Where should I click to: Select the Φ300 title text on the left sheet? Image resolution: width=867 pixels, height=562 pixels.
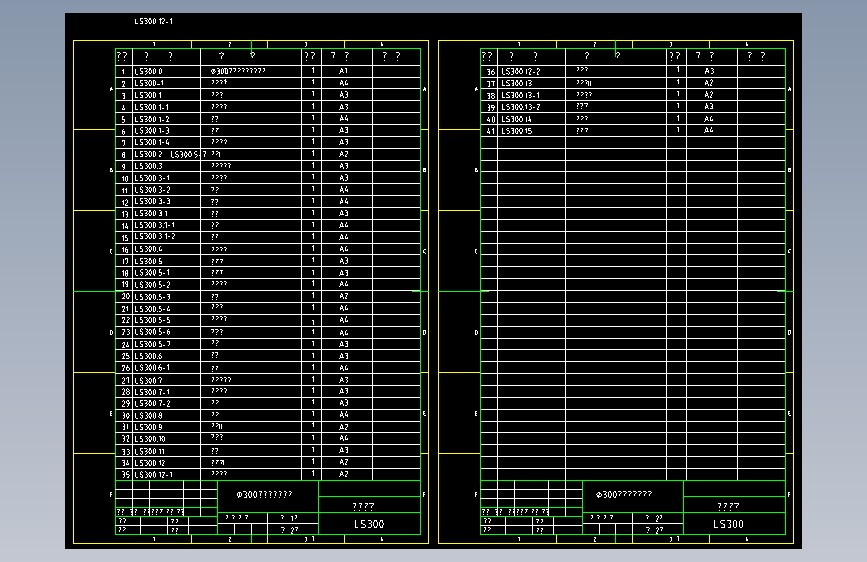click(264, 495)
